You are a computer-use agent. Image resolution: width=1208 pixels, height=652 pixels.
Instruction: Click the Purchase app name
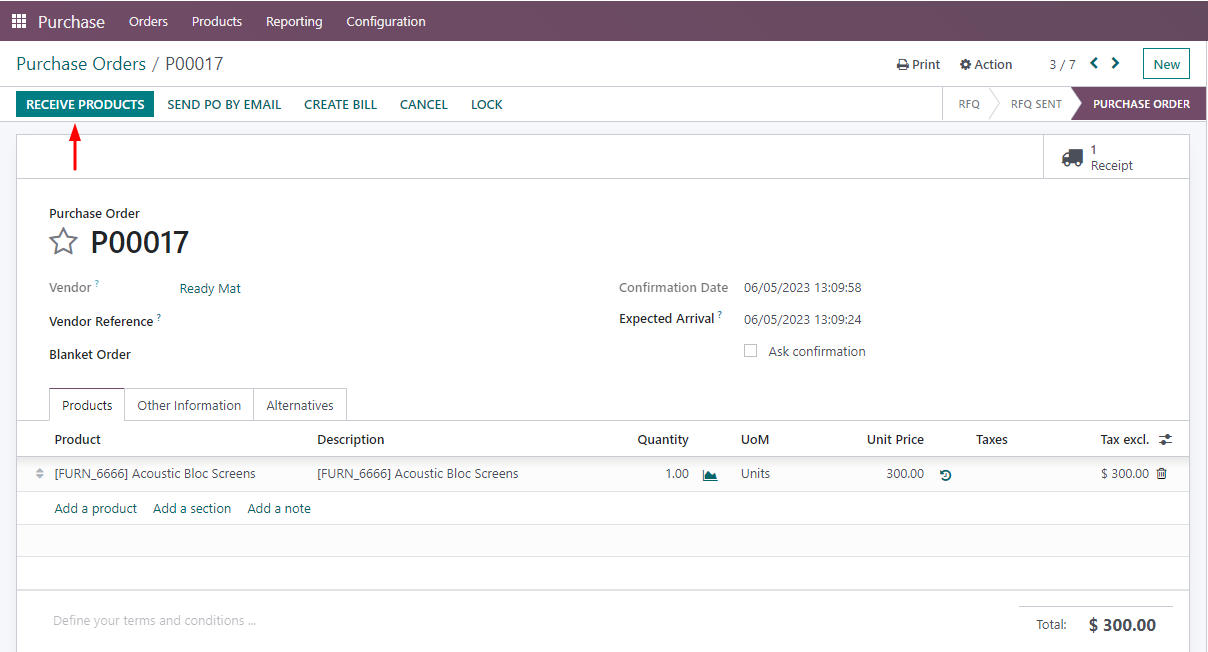(x=71, y=21)
